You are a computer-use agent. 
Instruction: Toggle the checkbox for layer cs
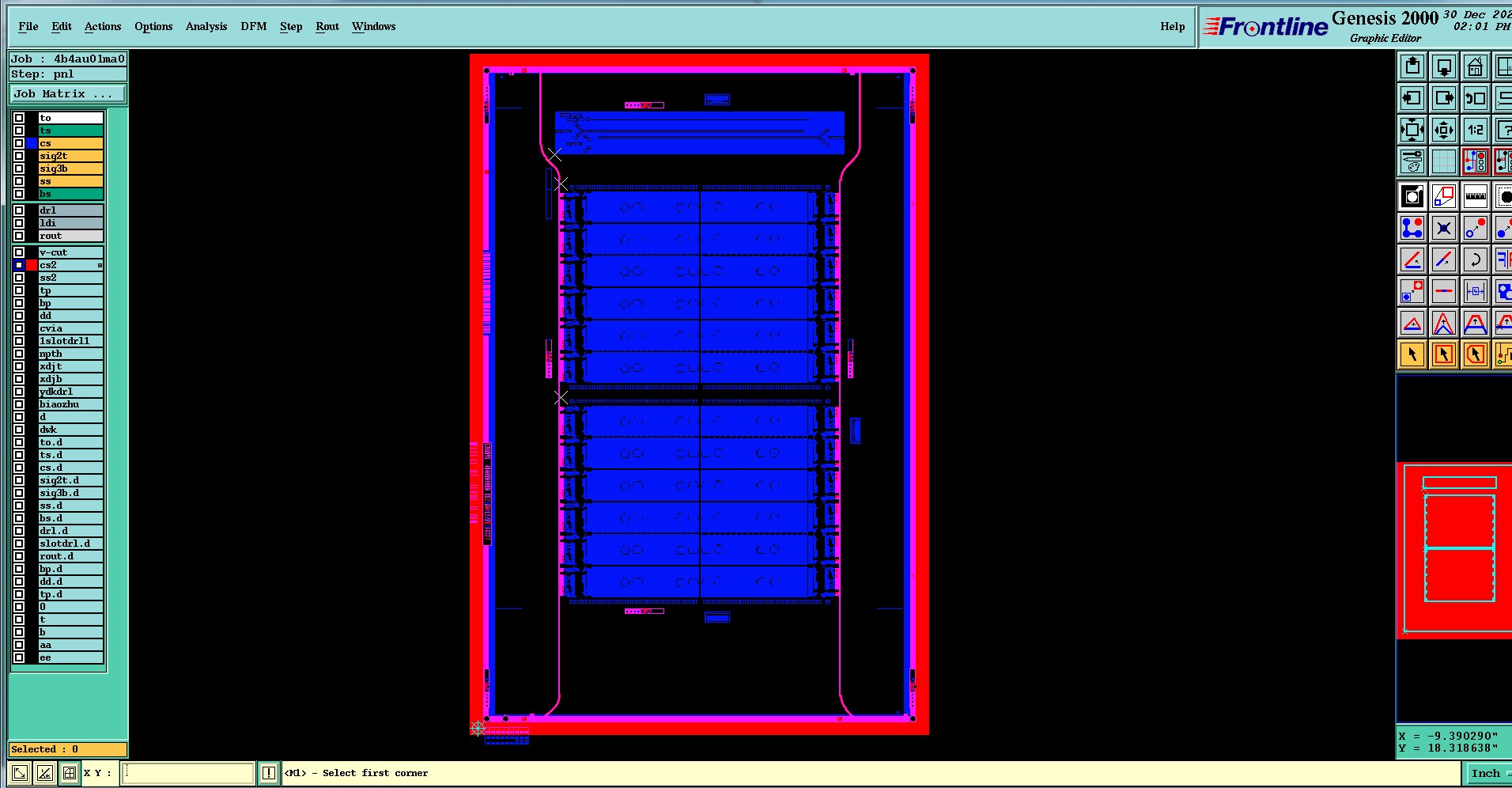[19, 143]
